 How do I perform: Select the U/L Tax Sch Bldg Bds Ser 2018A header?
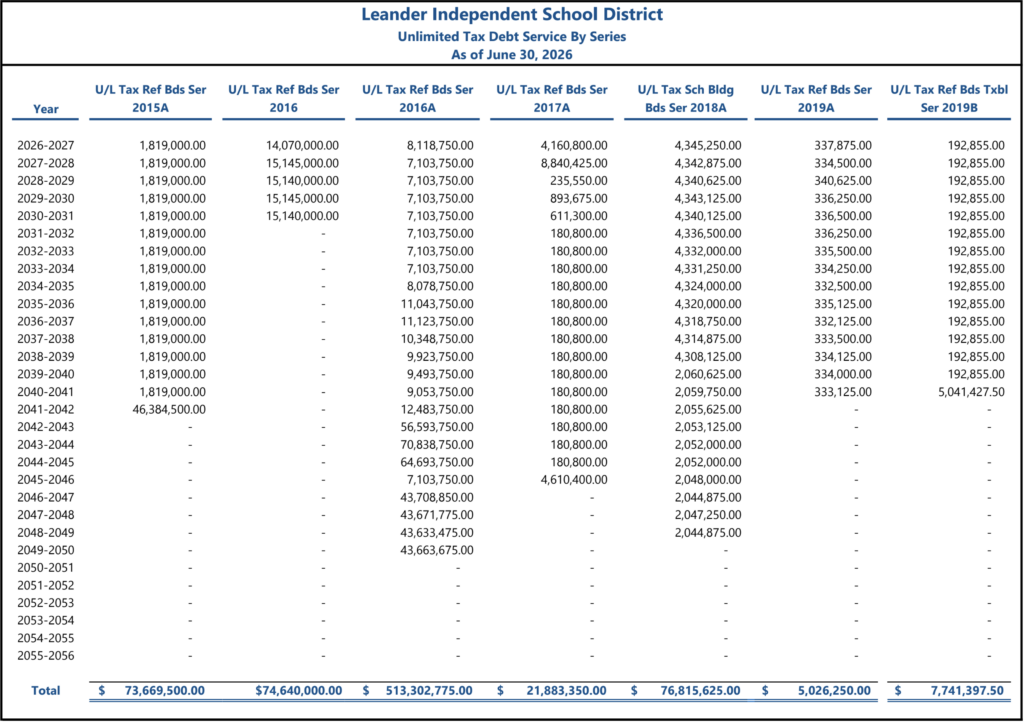pyautogui.click(x=686, y=99)
